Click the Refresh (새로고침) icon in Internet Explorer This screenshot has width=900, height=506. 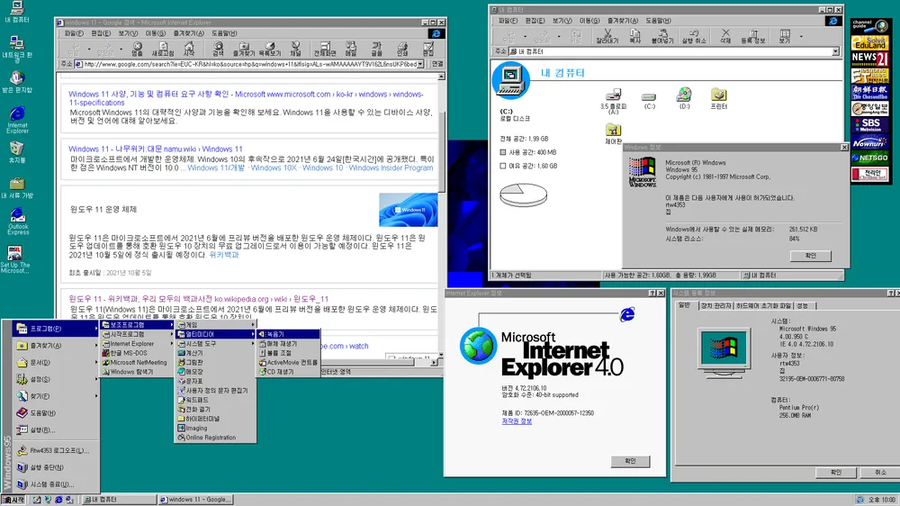point(163,48)
